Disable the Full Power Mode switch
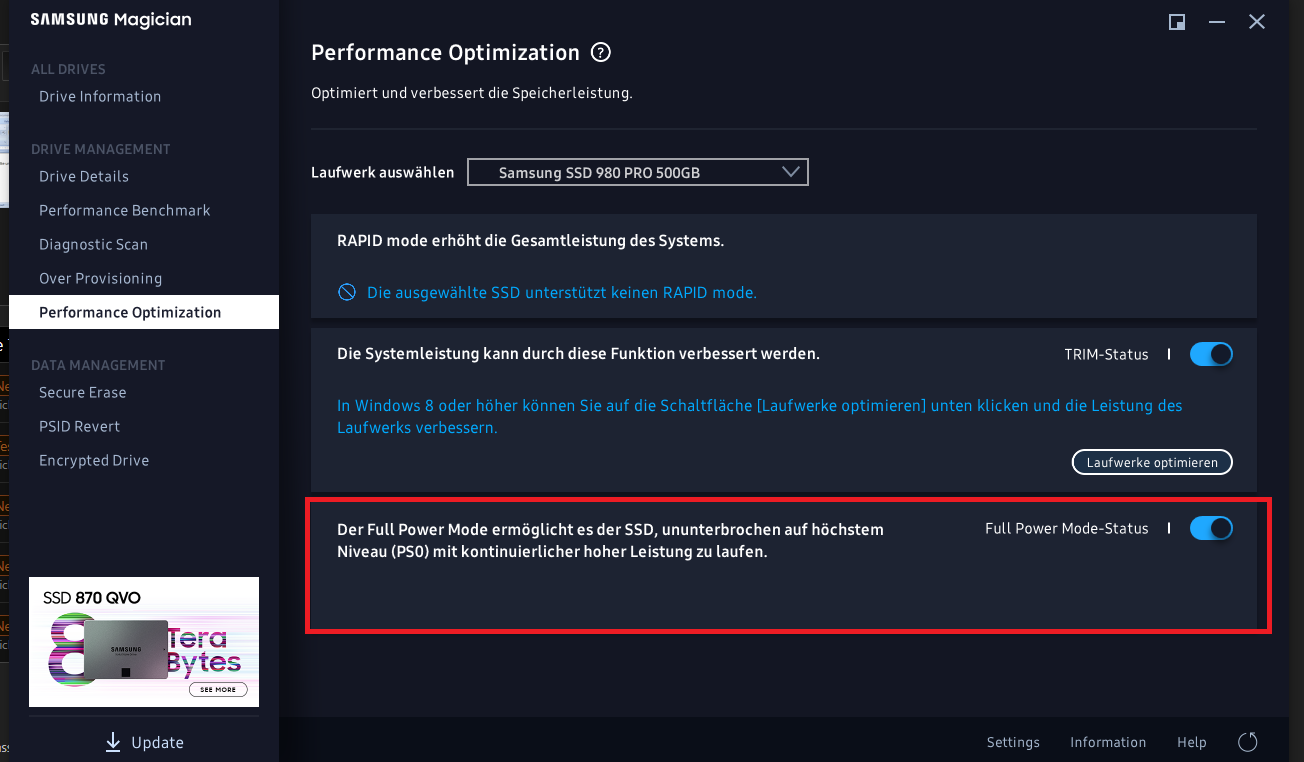1304x762 pixels. pyautogui.click(x=1211, y=528)
